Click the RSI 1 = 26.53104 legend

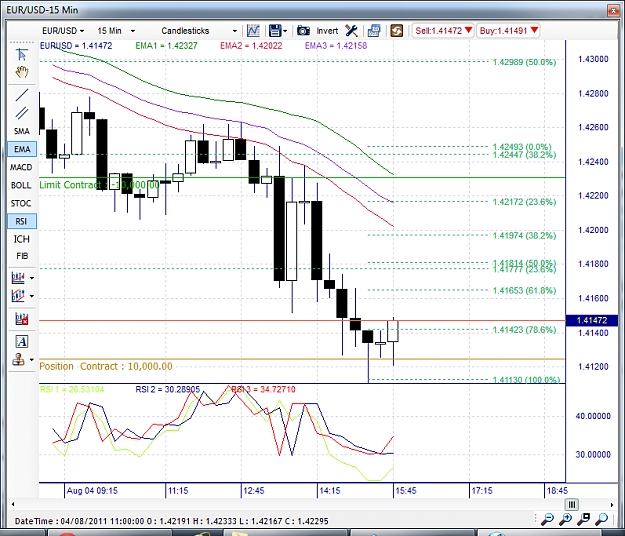72,389
